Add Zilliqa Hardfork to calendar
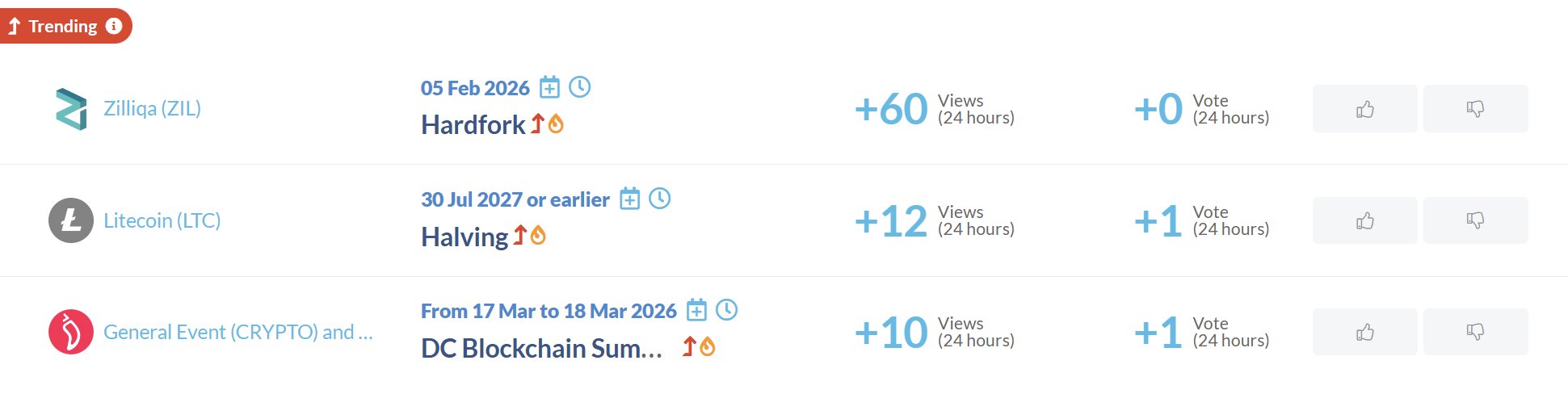1568x394 pixels. pyautogui.click(x=549, y=87)
